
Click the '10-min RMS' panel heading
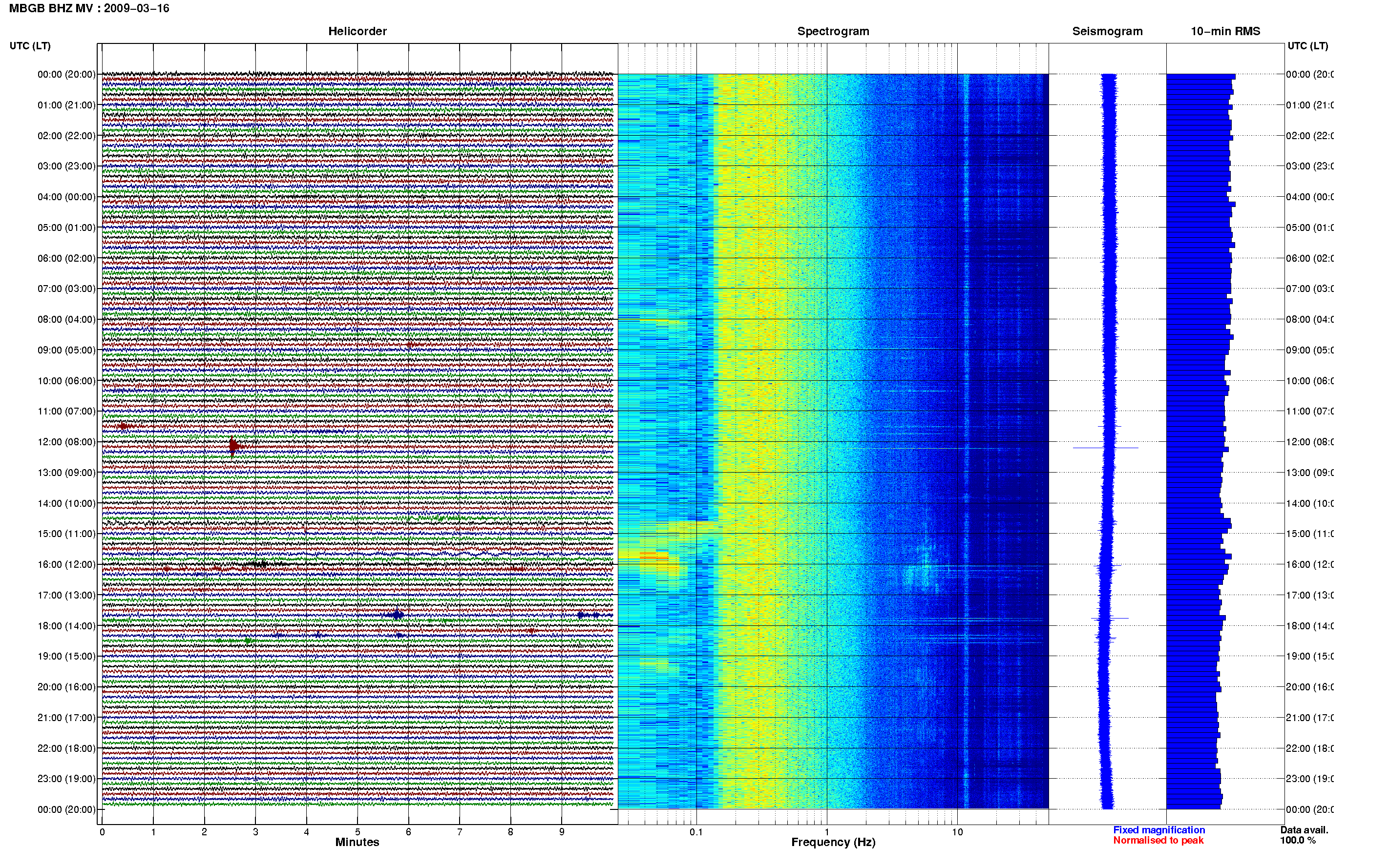1225,31
